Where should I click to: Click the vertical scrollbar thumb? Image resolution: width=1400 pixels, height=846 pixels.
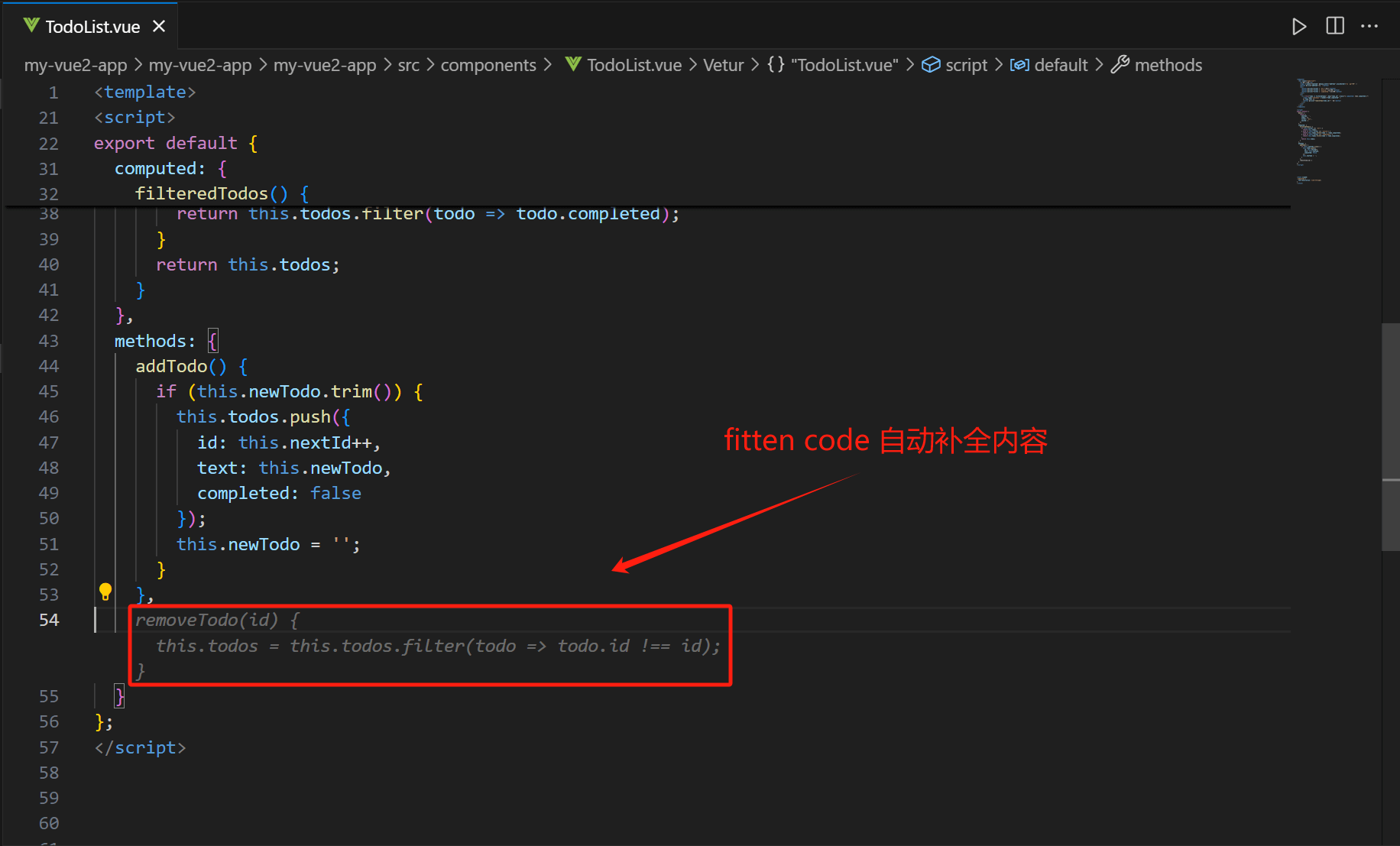point(1390,436)
